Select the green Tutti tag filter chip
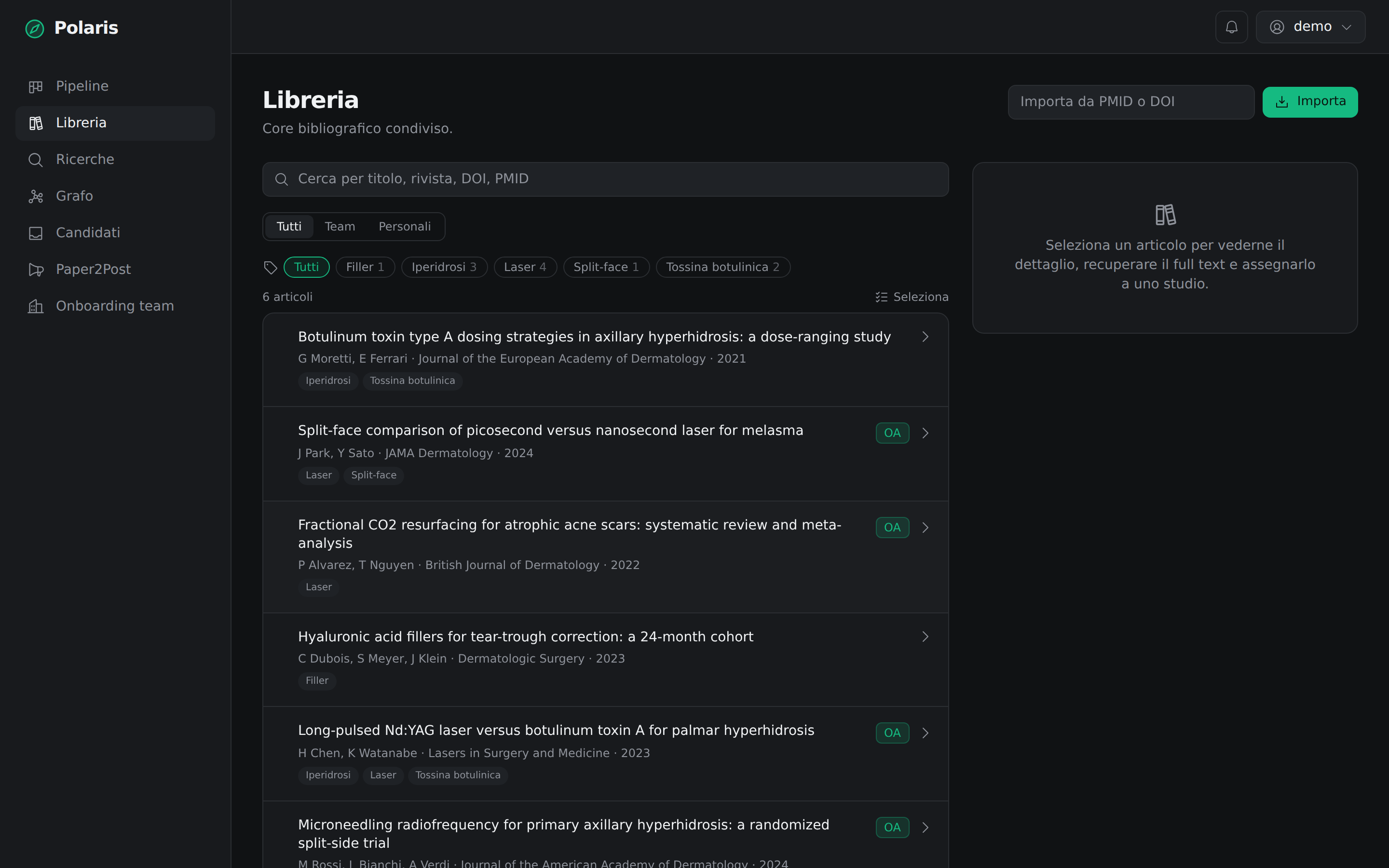 pos(307,267)
